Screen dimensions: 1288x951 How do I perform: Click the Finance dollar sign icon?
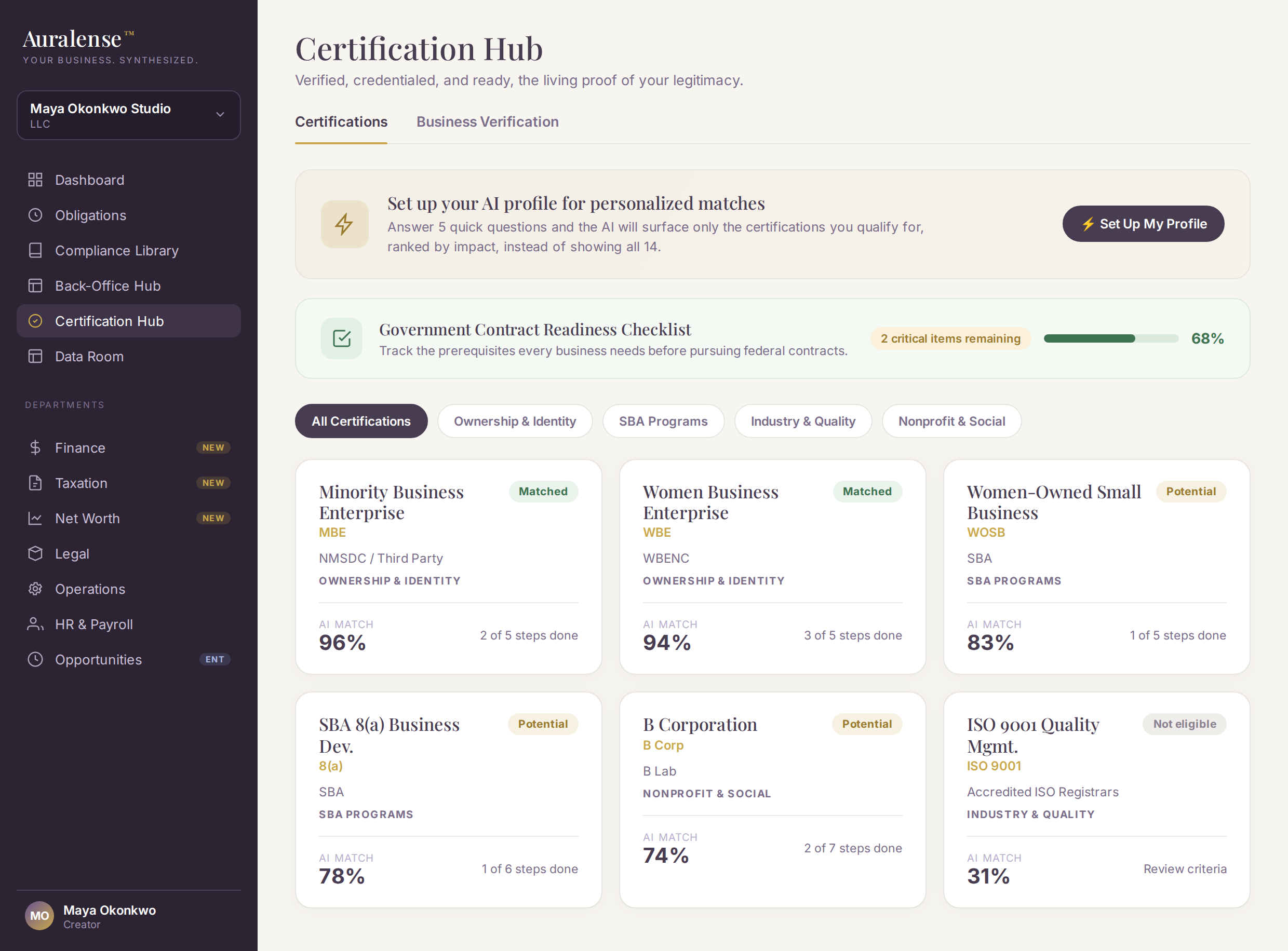tap(35, 447)
